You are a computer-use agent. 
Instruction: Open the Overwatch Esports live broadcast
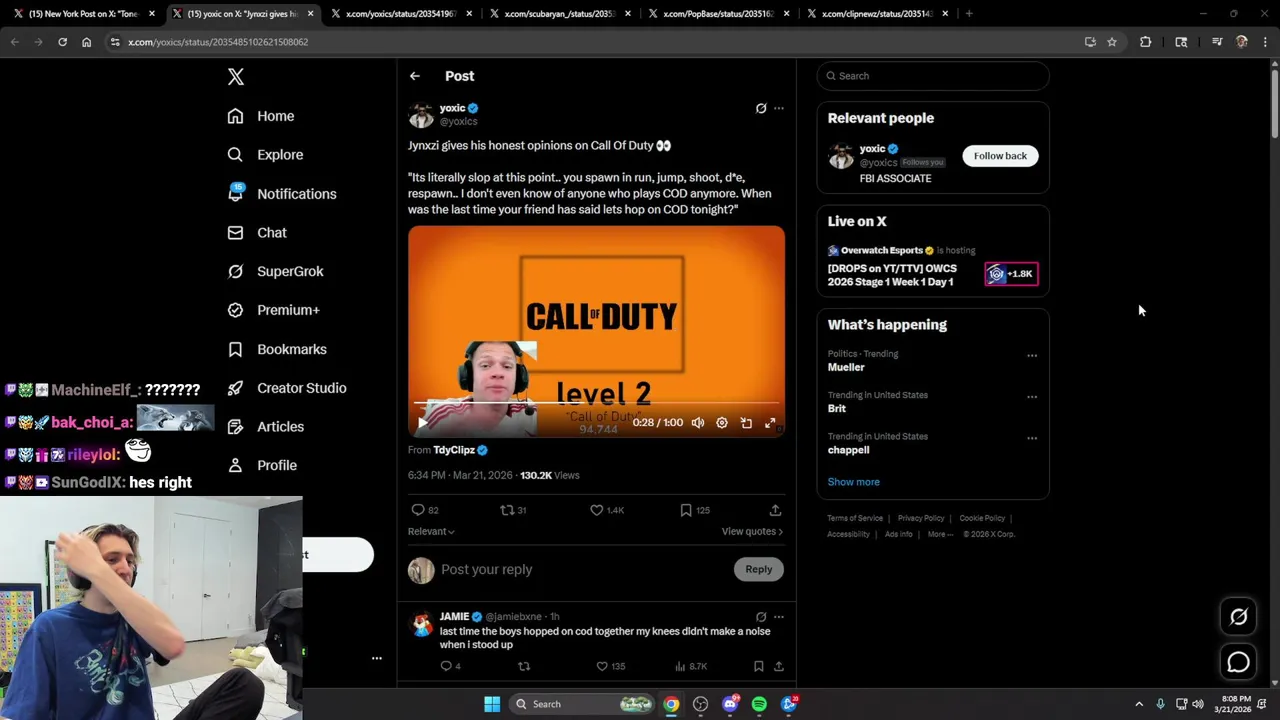tap(932, 267)
